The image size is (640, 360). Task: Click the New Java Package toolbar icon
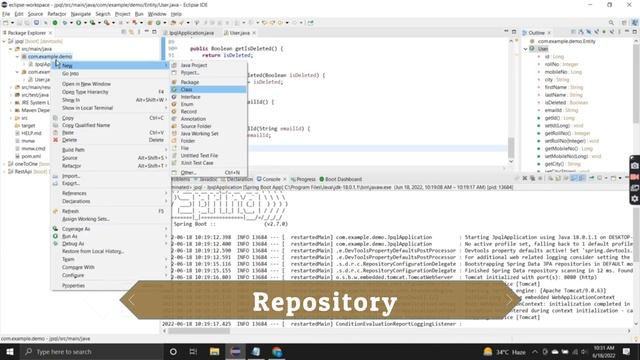tap(150, 22)
